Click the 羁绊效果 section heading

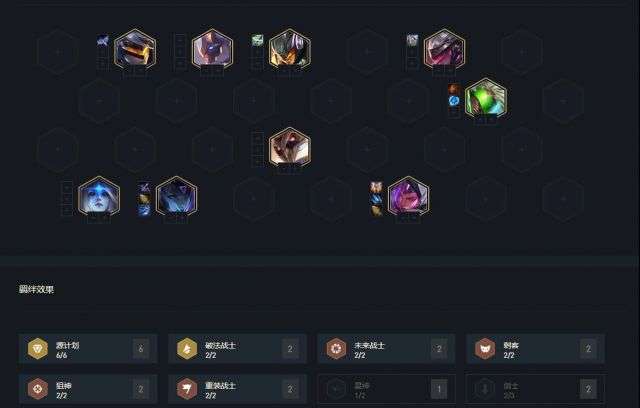click(x=36, y=289)
